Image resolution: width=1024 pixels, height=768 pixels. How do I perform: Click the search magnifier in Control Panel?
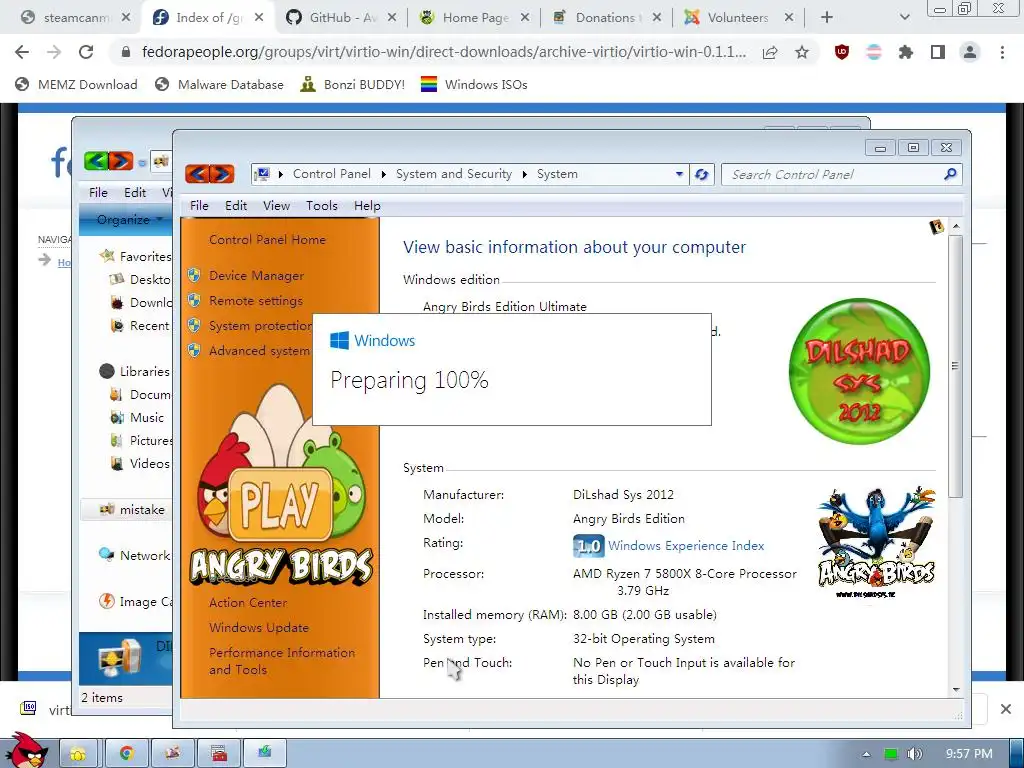click(950, 174)
